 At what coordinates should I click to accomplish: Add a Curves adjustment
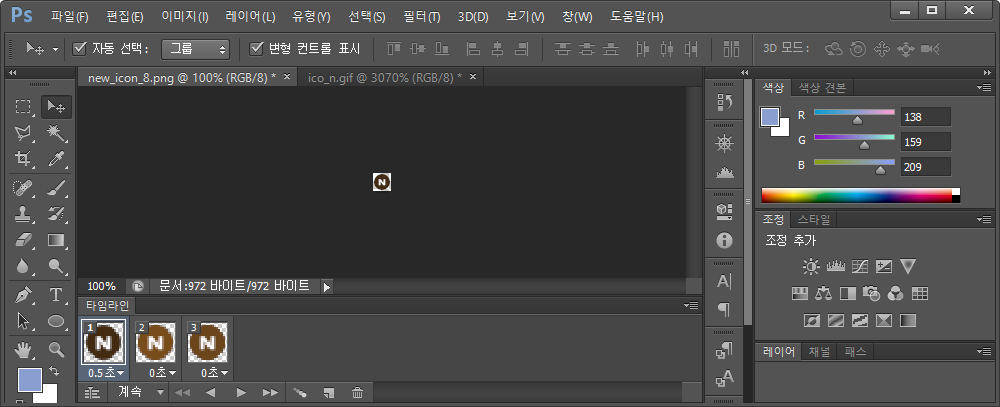(860, 267)
